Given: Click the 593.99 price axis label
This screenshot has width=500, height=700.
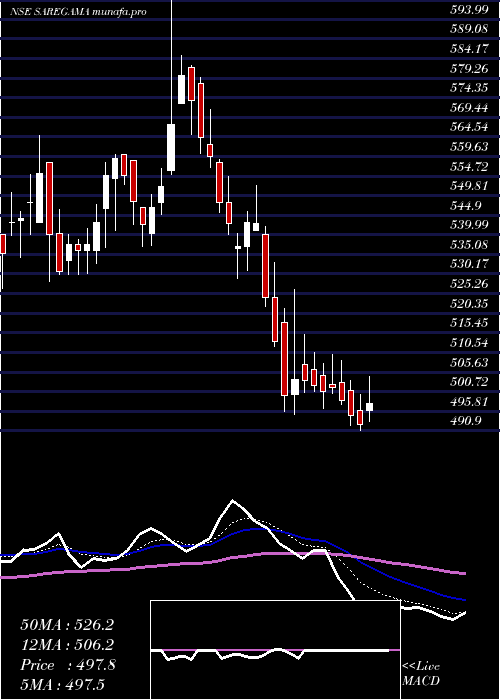Looking at the screenshot, I should pos(469,11).
